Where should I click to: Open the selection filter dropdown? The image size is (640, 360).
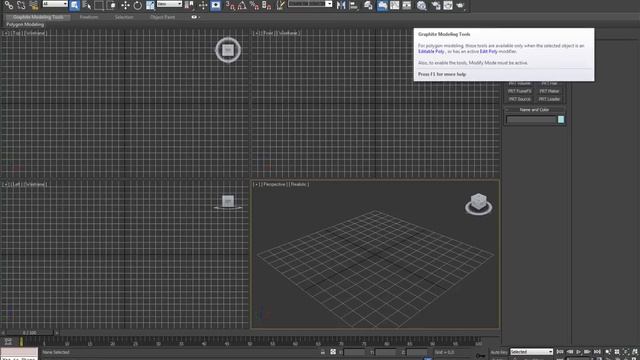click(55, 4)
